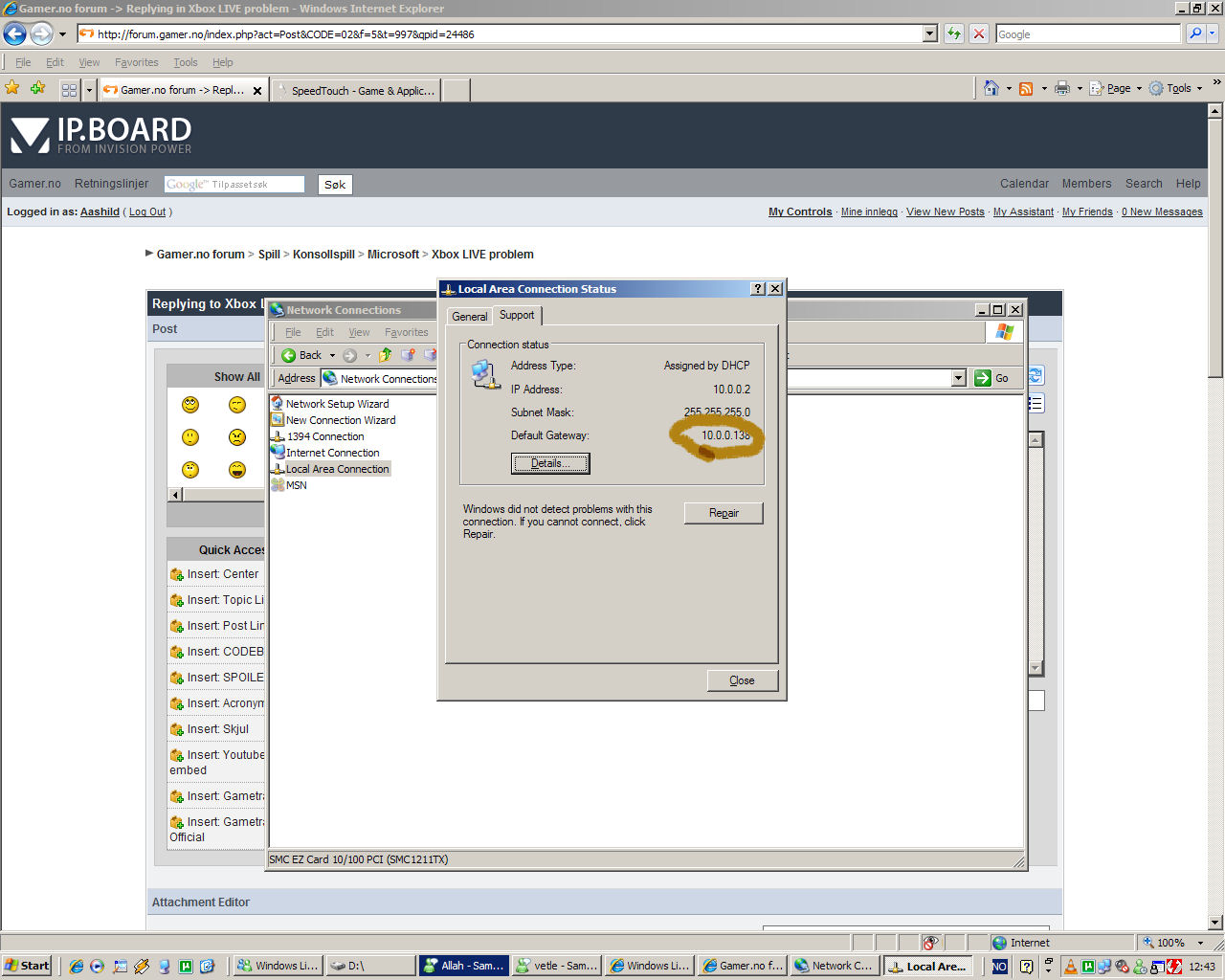Screen dimensions: 1225x980
Task: Close the Gamer.no forum browser tab
Action: tap(256, 91)
